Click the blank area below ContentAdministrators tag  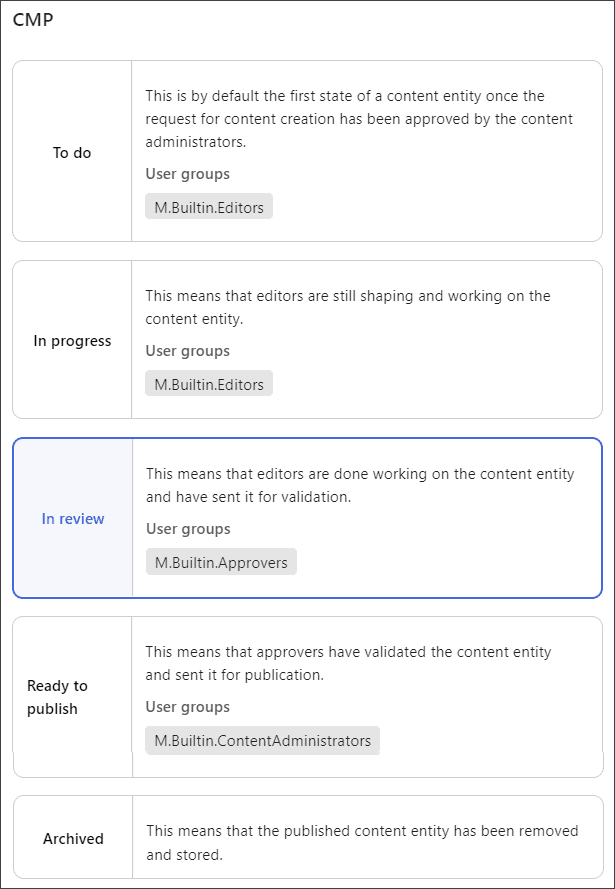click(x=367, y=765)
